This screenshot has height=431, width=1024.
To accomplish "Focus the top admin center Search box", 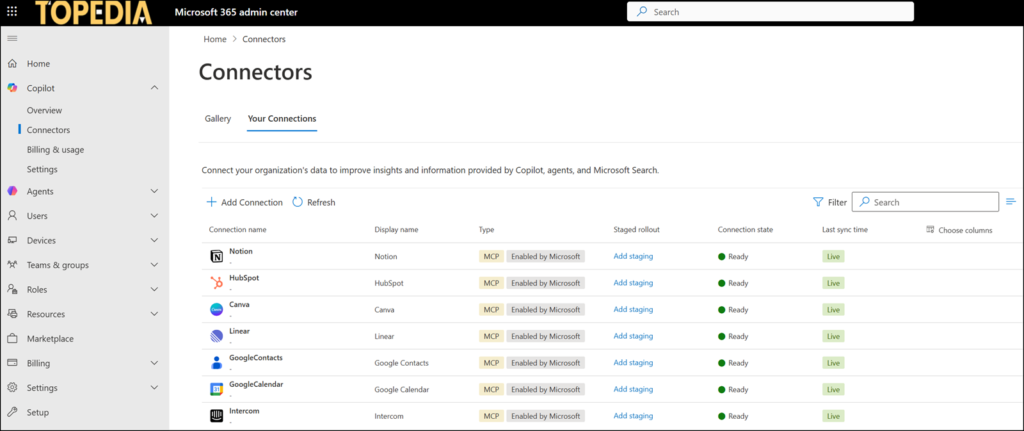I will point(770,12).
